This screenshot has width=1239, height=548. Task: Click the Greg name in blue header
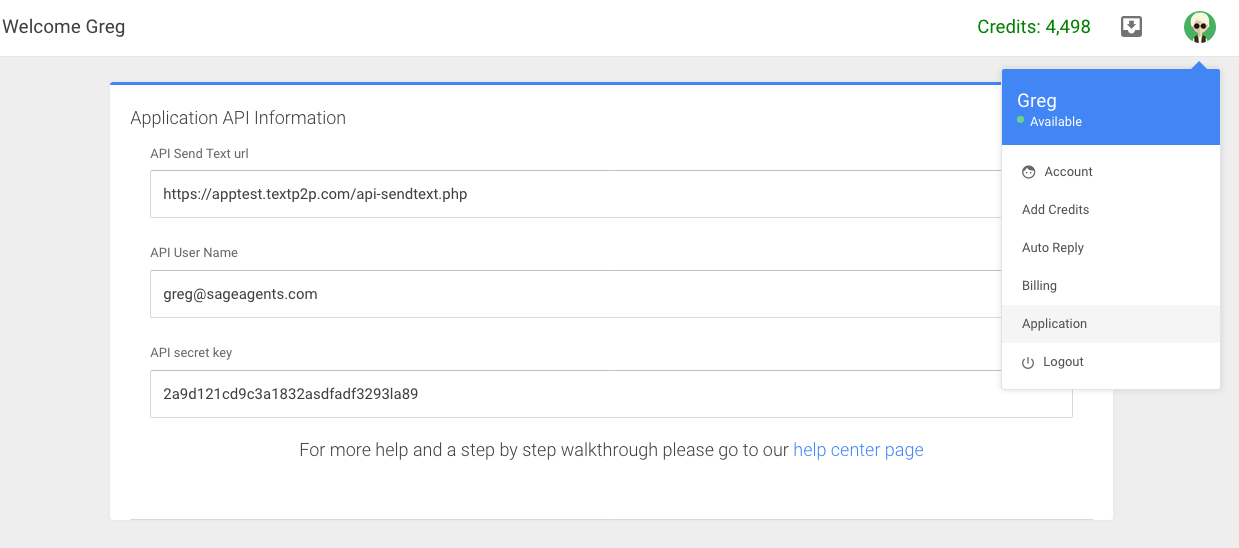(x=1037, y=100)
